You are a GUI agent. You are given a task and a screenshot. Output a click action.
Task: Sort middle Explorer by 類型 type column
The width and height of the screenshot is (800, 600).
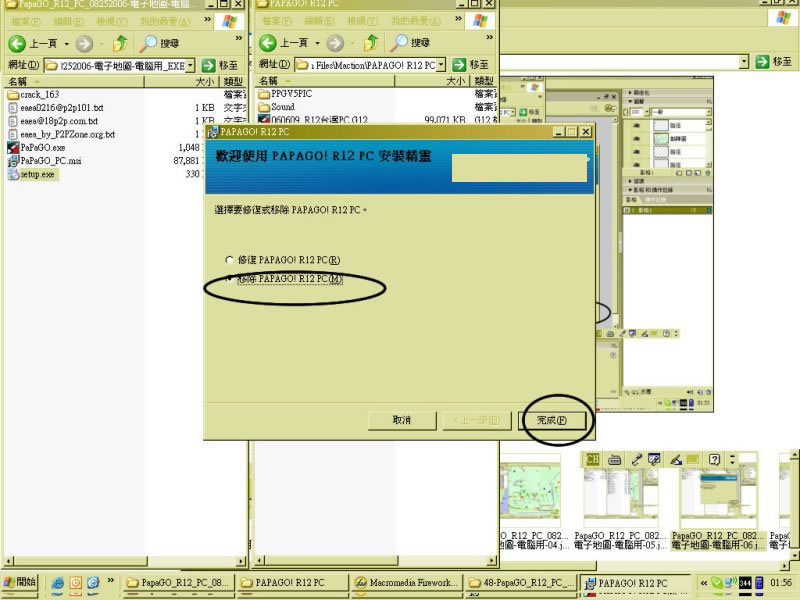484,81
